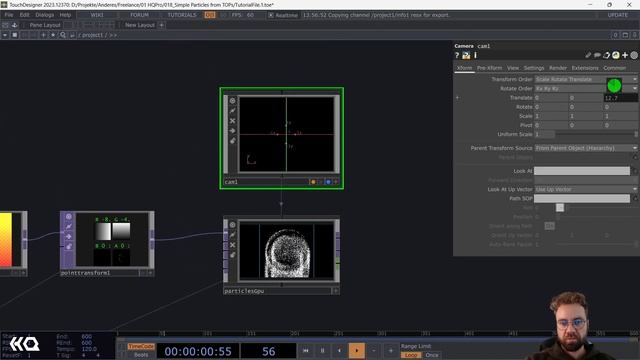640x360 pixels.
Task: Click the bottom sidebar icon on cam1 node
Action: click(x=232, y=141)
